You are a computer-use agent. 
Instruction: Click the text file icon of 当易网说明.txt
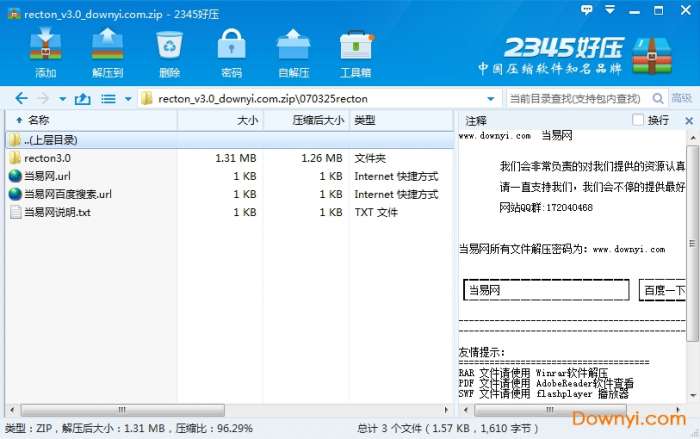point(15,212)
